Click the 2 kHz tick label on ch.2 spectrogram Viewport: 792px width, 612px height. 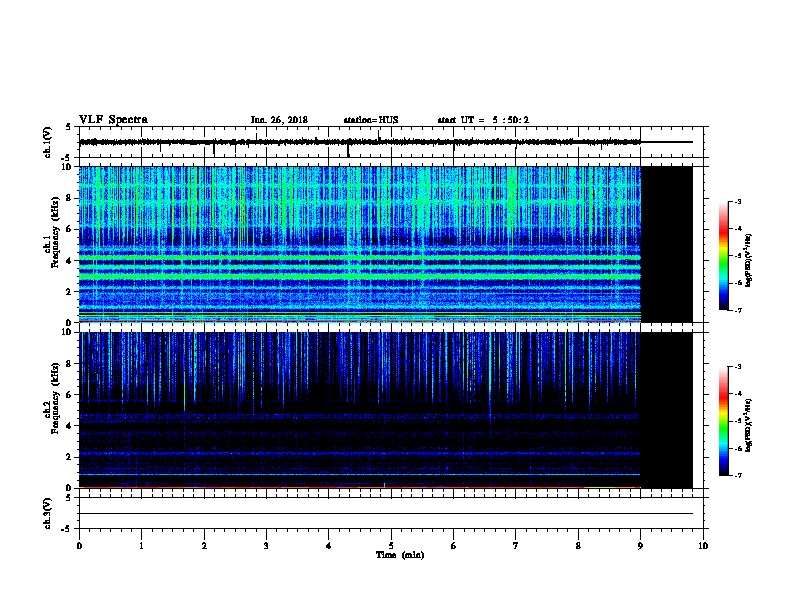coord(69,457)
